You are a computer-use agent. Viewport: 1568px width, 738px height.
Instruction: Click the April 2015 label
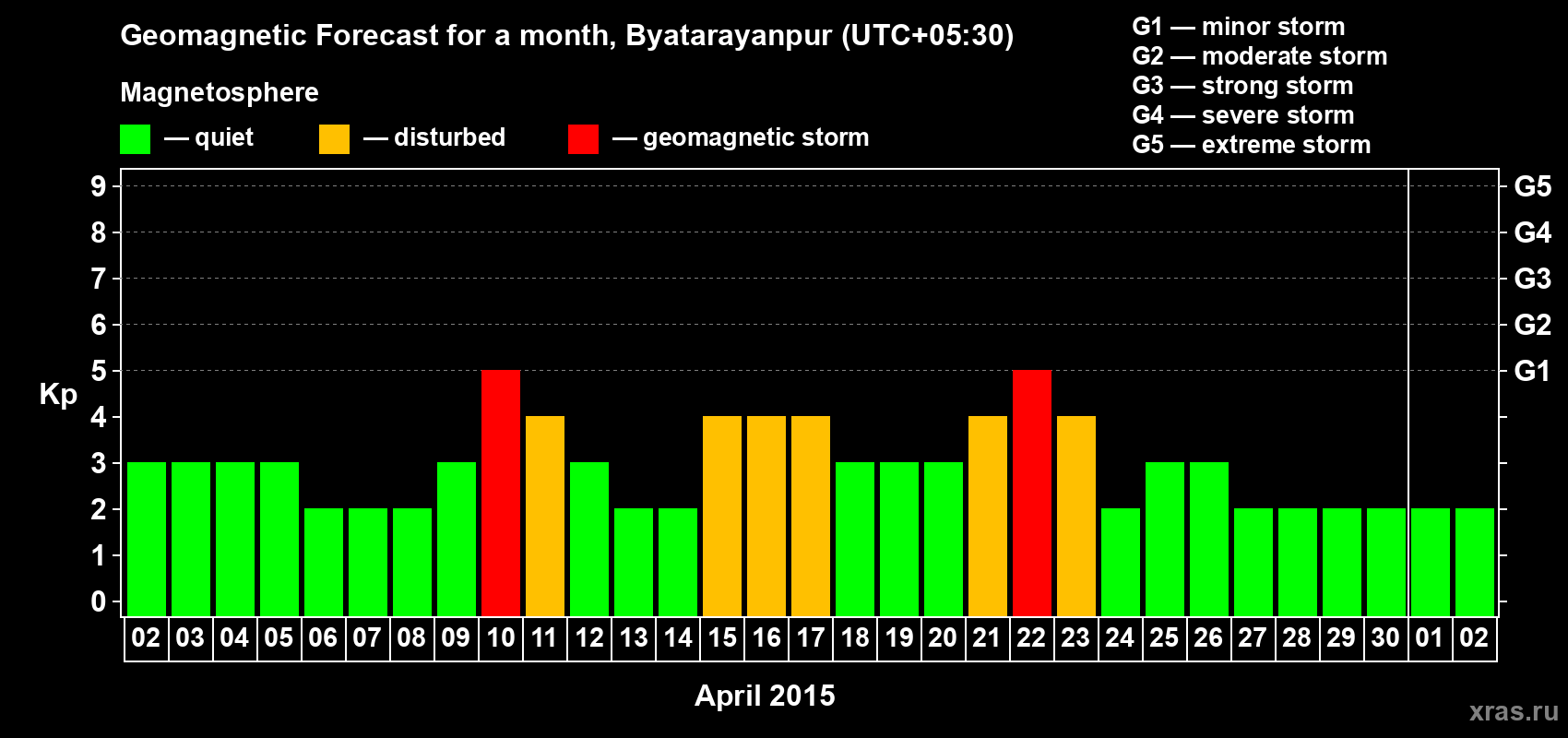(765, 696)
